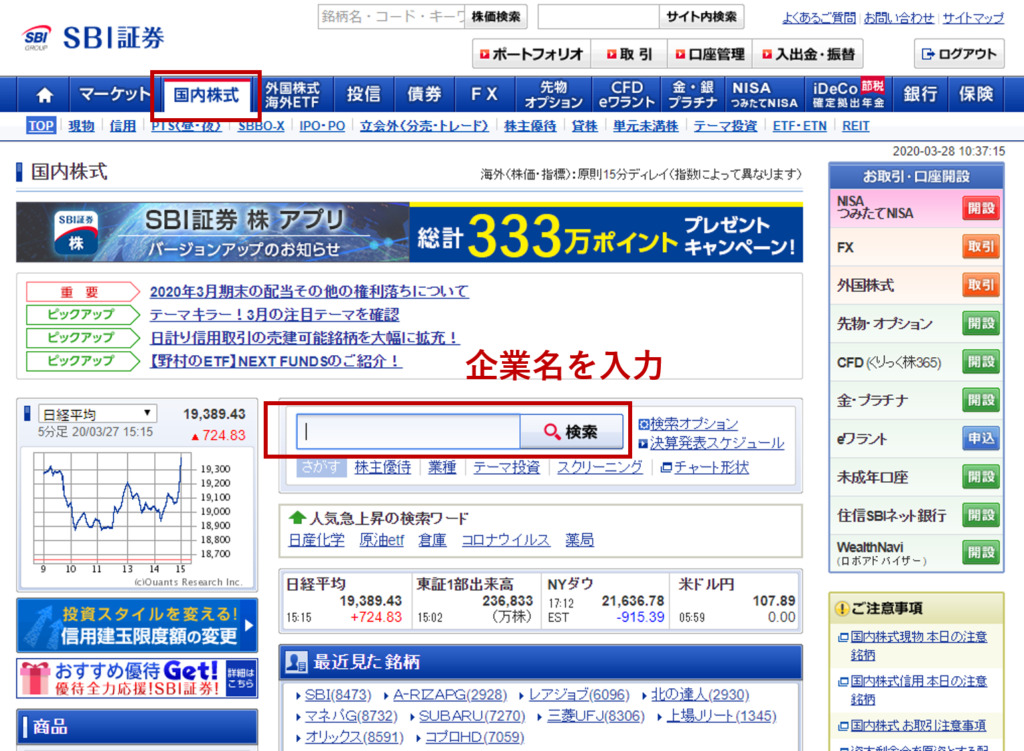
Task: Click the company name search input field
Action: click(408, 432)
